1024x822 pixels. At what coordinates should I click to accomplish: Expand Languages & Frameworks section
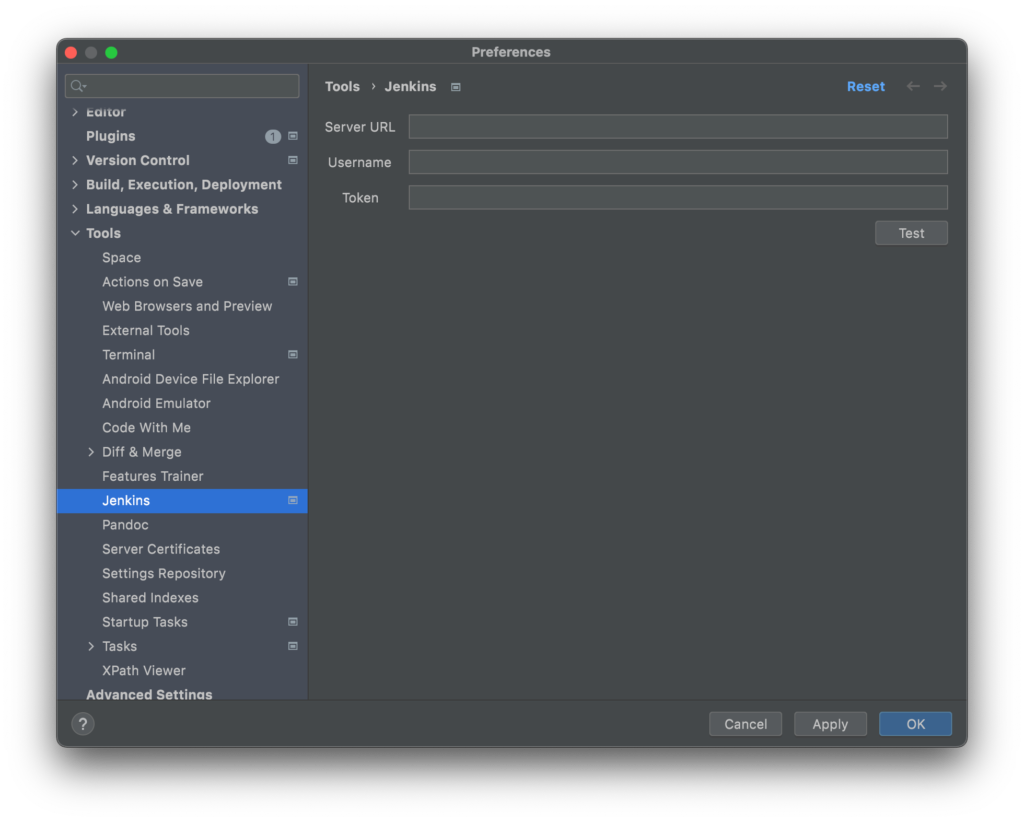pyautogui.click(x=75, y=209)
